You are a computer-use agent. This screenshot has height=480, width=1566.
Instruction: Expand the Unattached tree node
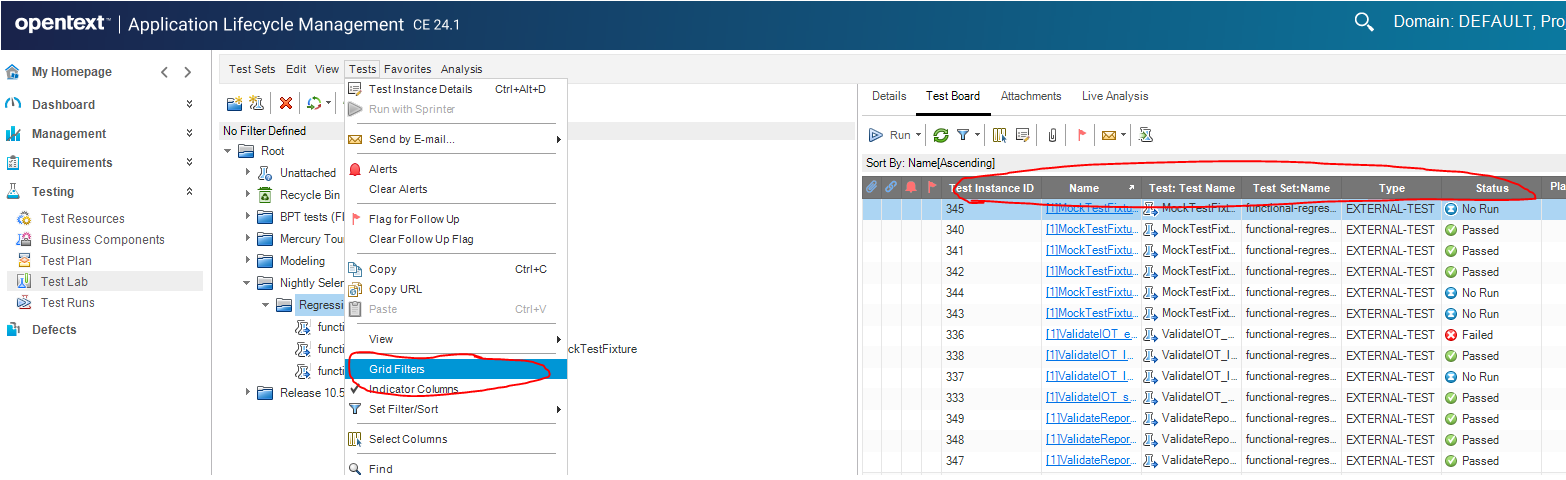(248, 173)
